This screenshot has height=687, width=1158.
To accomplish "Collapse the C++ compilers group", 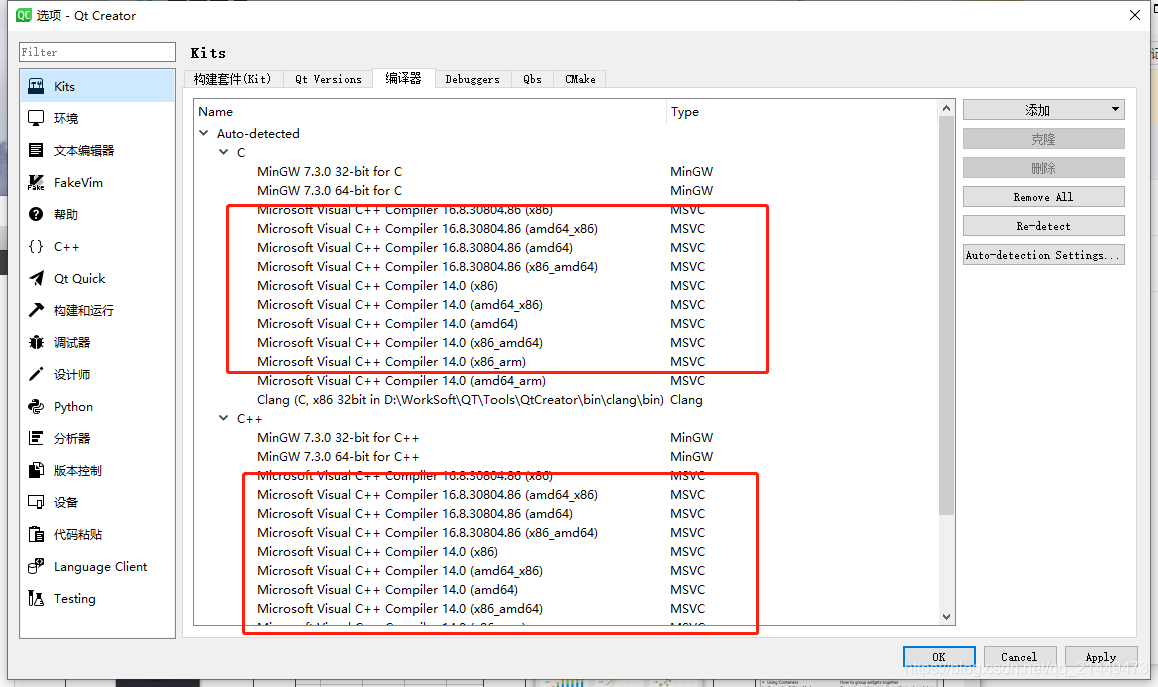I will [x=224, y=418].
